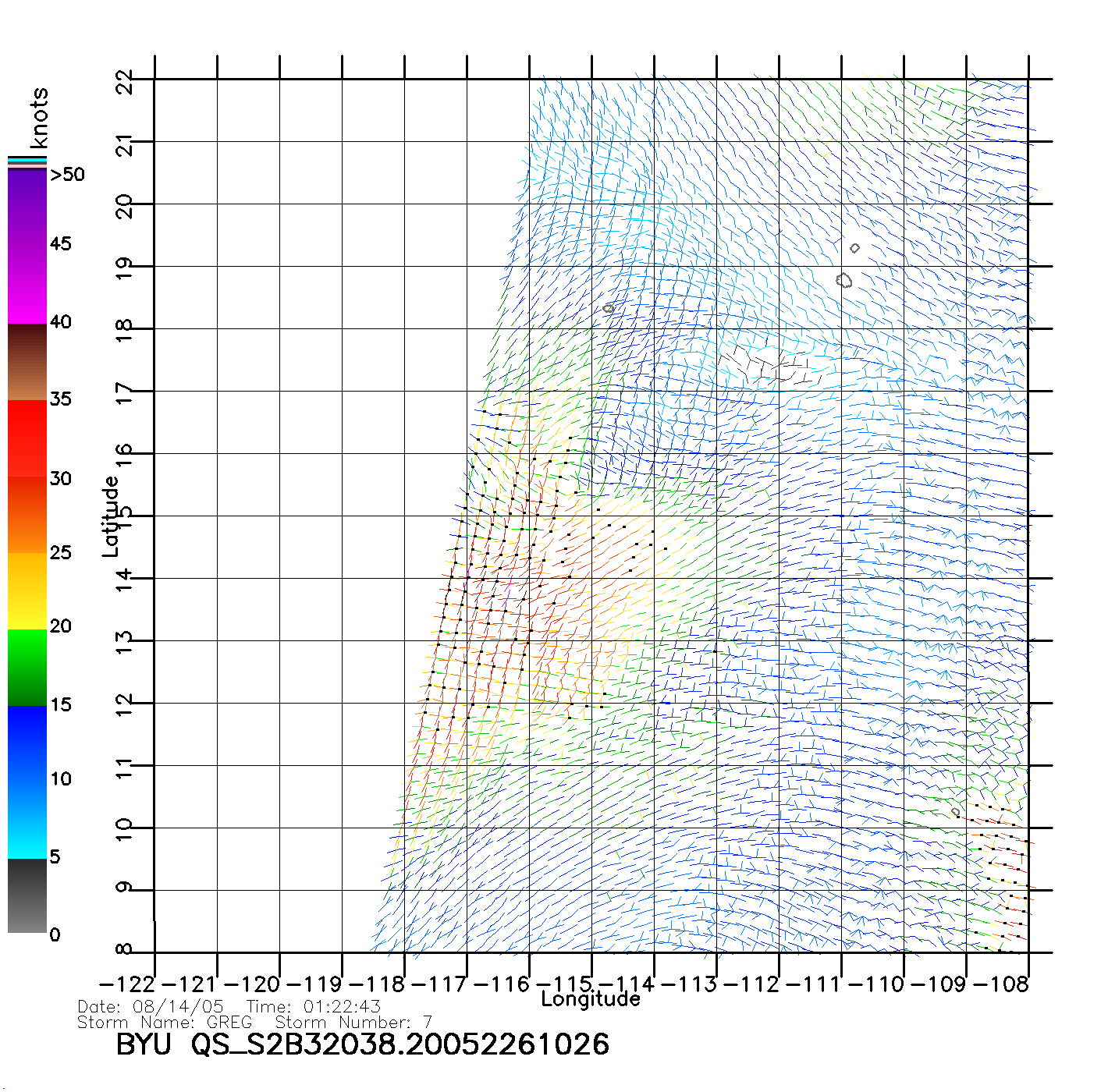Click the large island outline near 19°N, -110°
The height and width of the screenshot is (1092, 1108).
pos(843,280)
